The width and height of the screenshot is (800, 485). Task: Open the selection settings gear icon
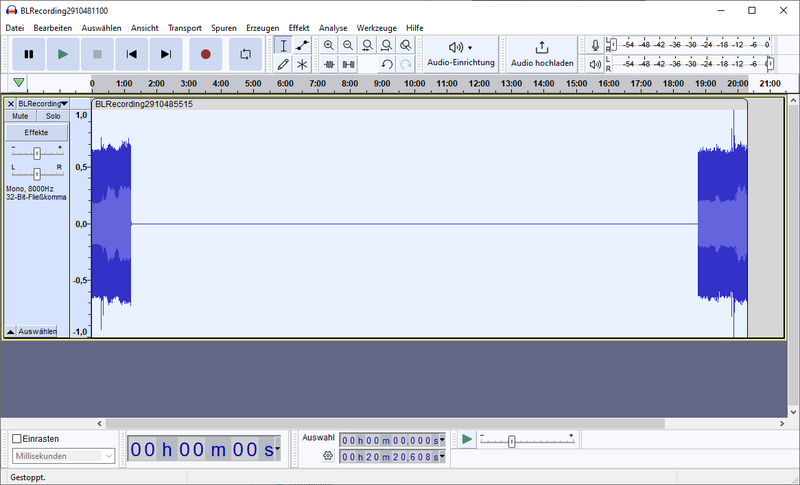(x=328, y=455)
